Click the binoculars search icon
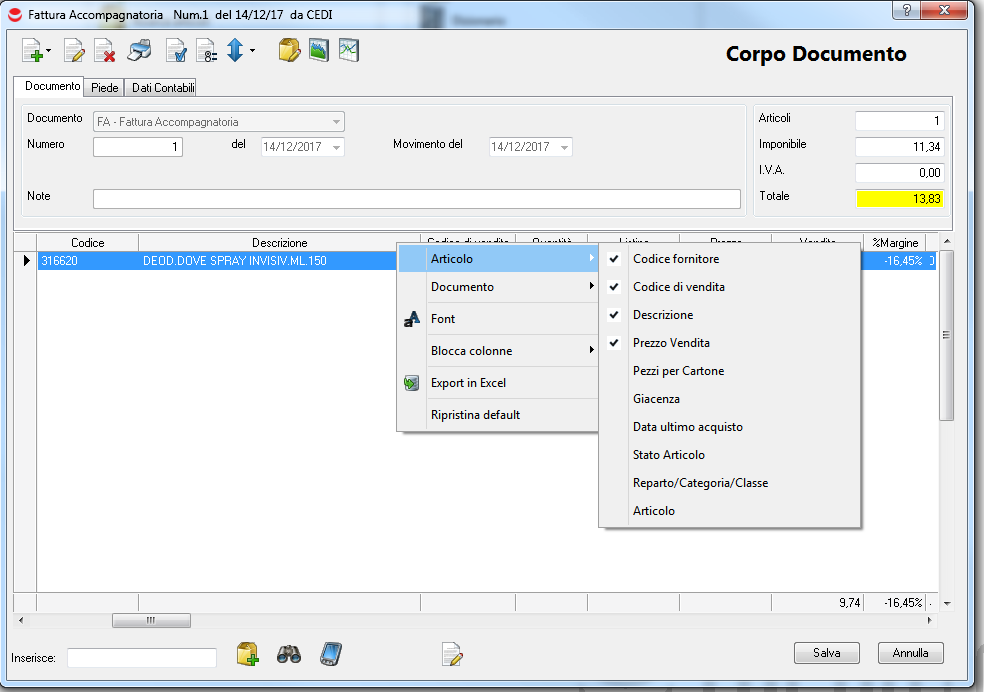The image size is (984, 692). 289,655
